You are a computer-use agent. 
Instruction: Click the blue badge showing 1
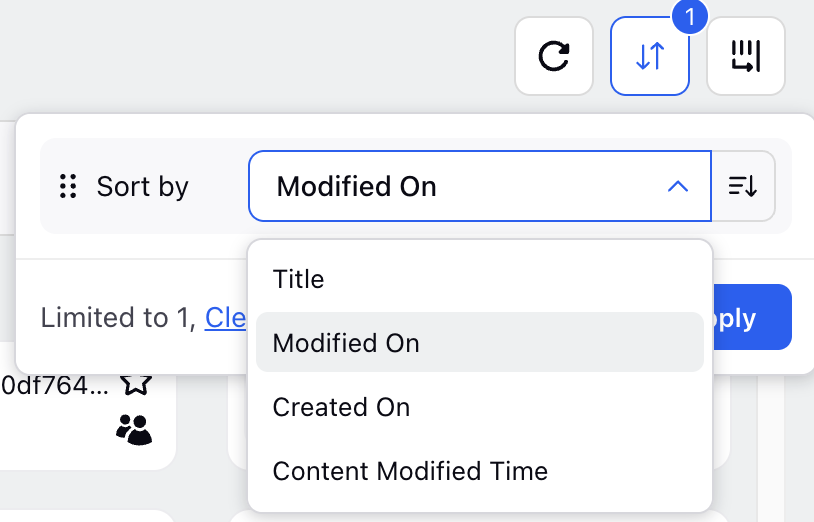690,17
